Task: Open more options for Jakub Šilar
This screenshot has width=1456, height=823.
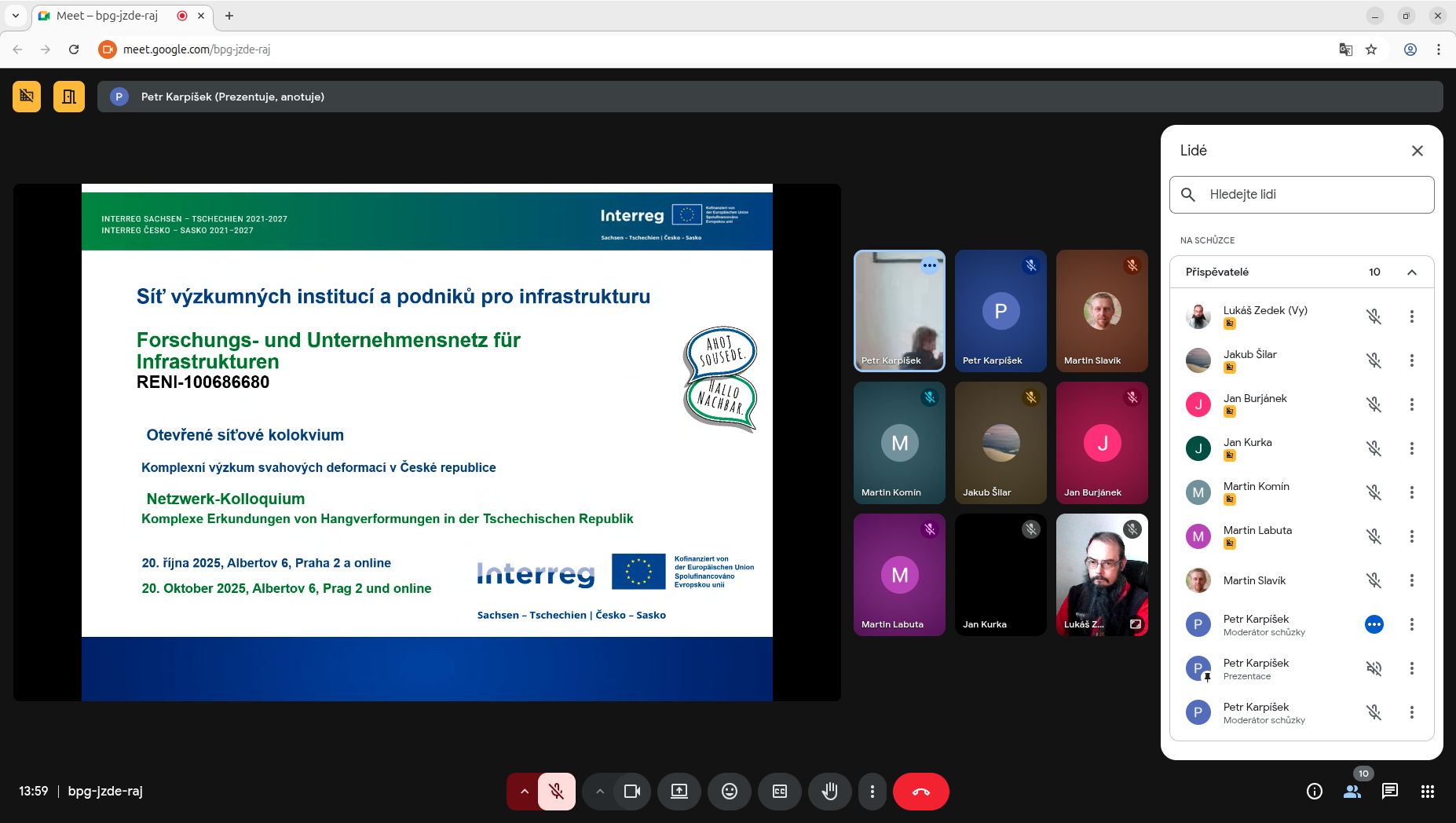Action: point(1411,360)
